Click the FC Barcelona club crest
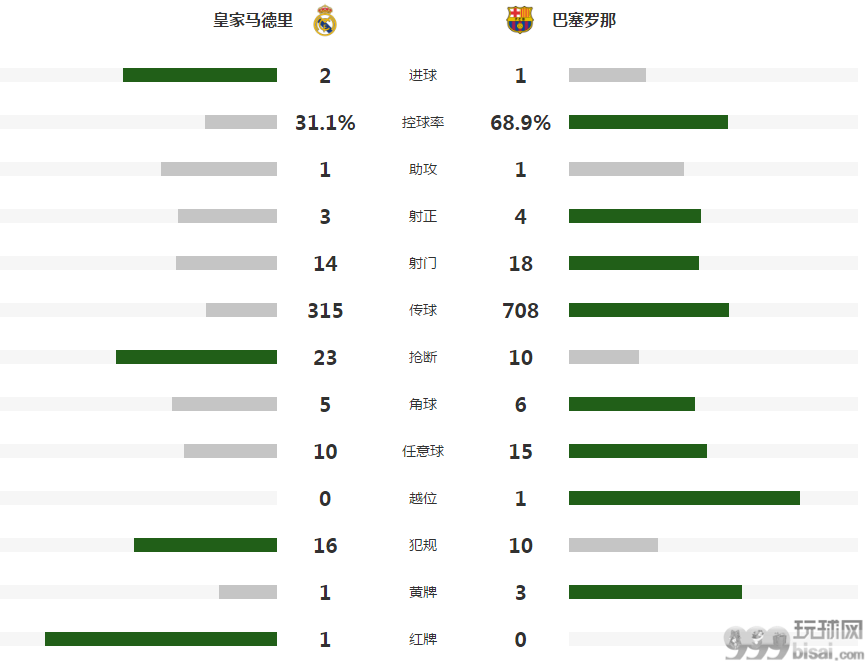The image size is (865, 661). 520,20
